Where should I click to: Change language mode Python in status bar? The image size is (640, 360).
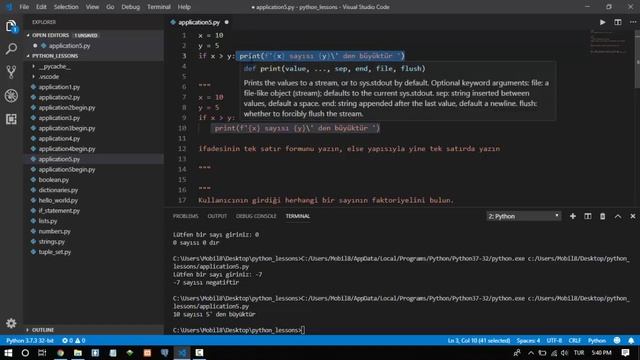tap(597, 340)
